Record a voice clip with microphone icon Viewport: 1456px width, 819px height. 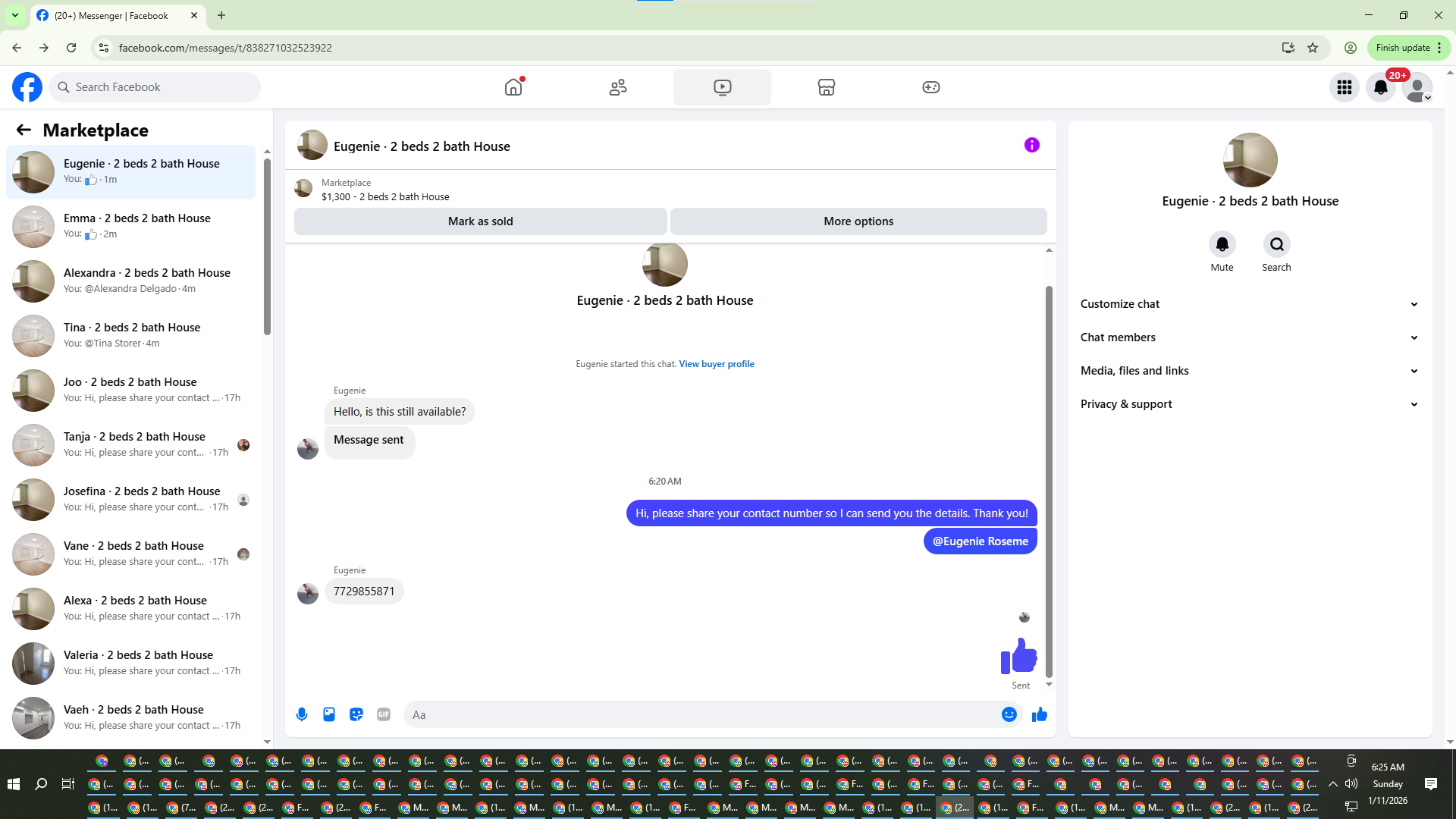[302, 714]
